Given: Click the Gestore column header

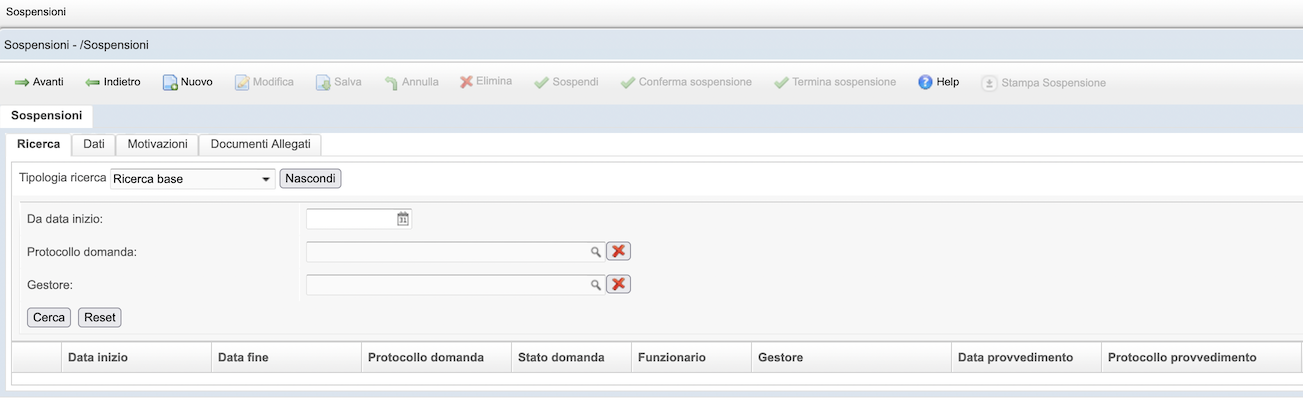Looking at the screenshot, I should 781,357.
